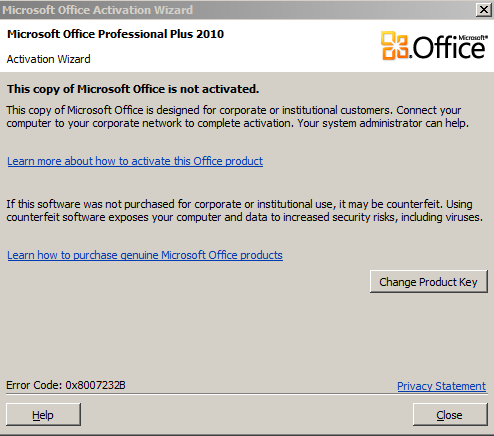Screen dimensions: 494x436
Task: Click the Microsoft Office Professional Plus 2010 heading
Action: 115,34
